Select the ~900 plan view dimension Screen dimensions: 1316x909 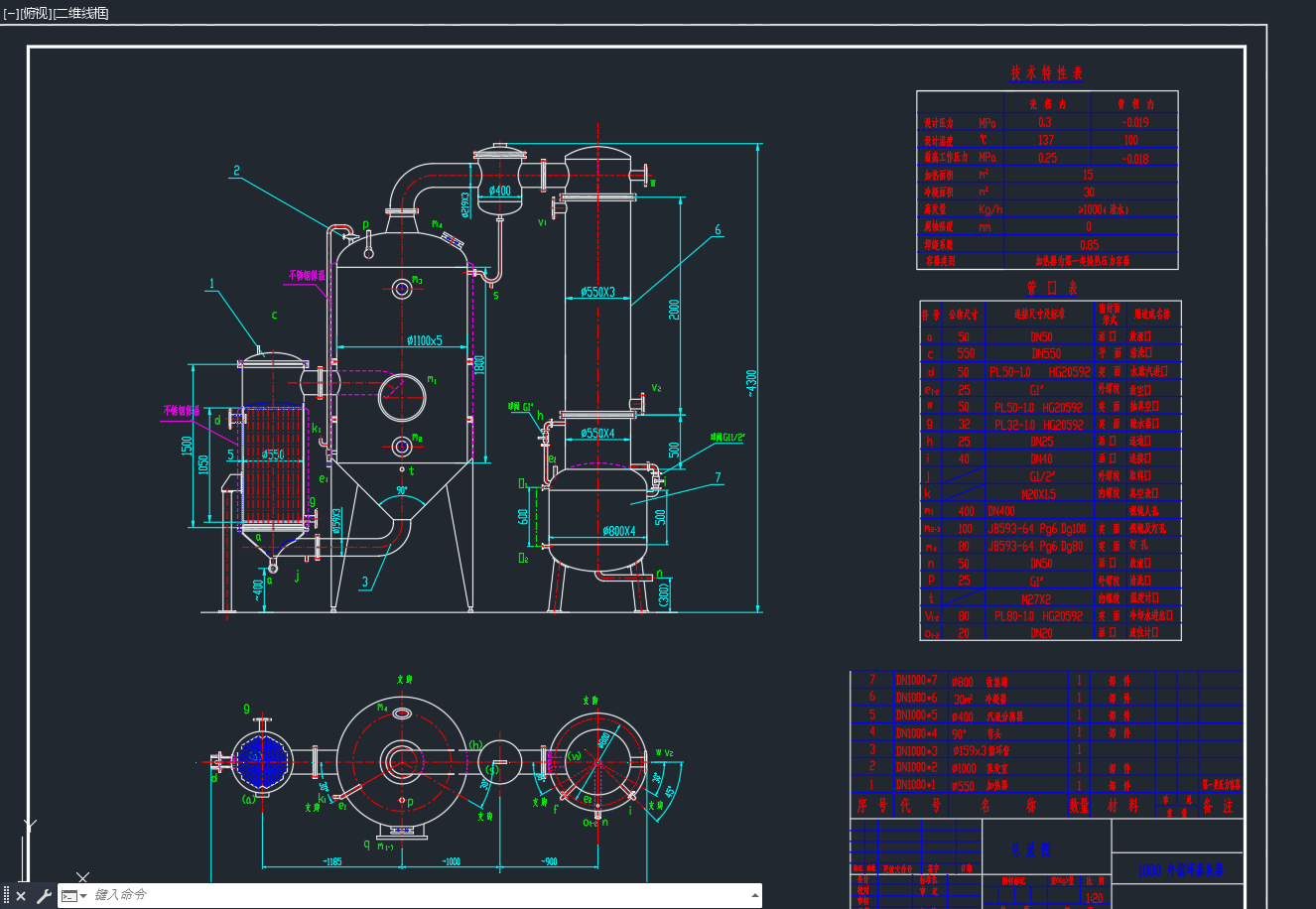click(548, 861)
